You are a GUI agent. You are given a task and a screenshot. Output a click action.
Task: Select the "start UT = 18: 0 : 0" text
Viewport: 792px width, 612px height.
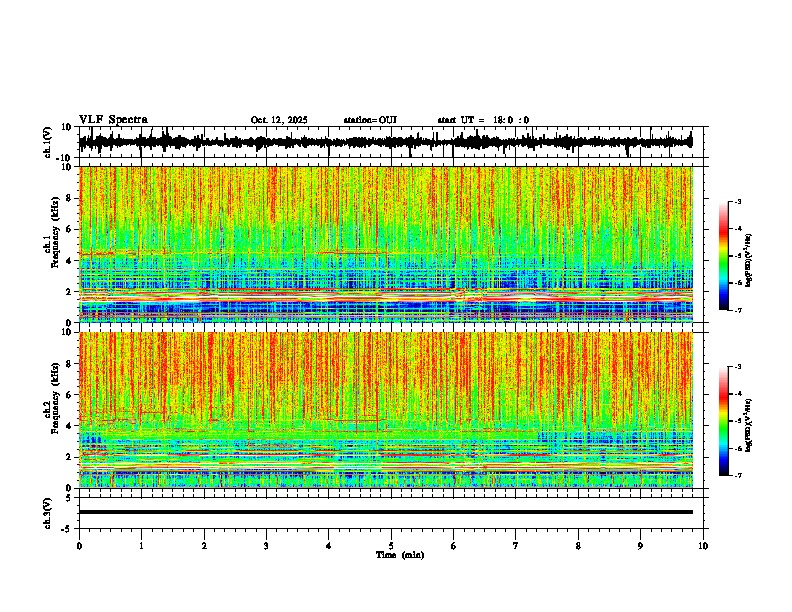coord(483,120)
